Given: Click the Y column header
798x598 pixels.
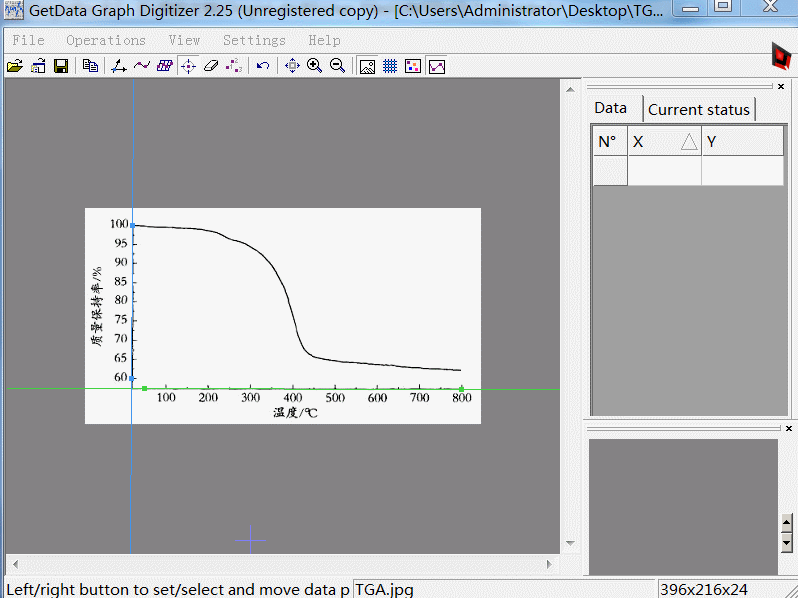Looking at the screenshot, I should click(x=741, y=142).
